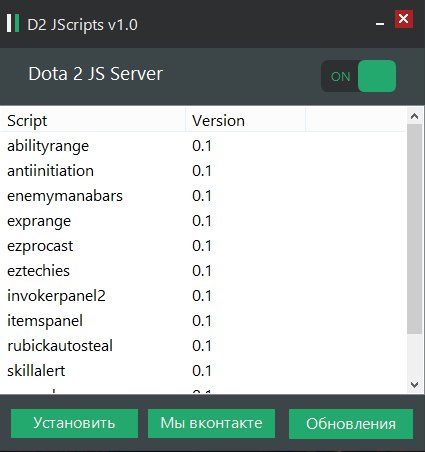Image resolution: width=425 pixels, height=452 pixels.
Task: Minimize the D2 JScripts window
Action: coord(380,23)
